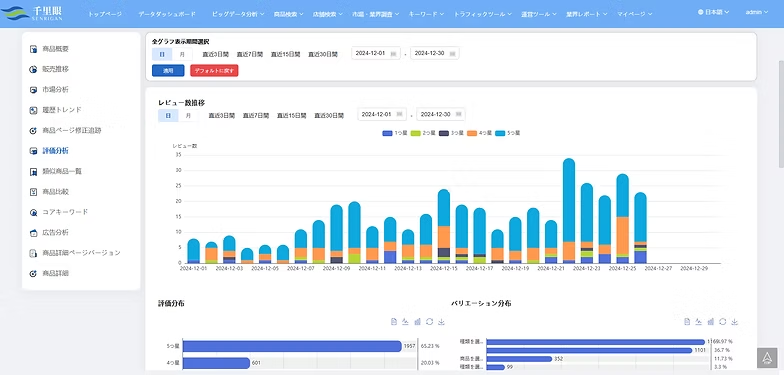Go to データダッシュボード

click(167, 14)
